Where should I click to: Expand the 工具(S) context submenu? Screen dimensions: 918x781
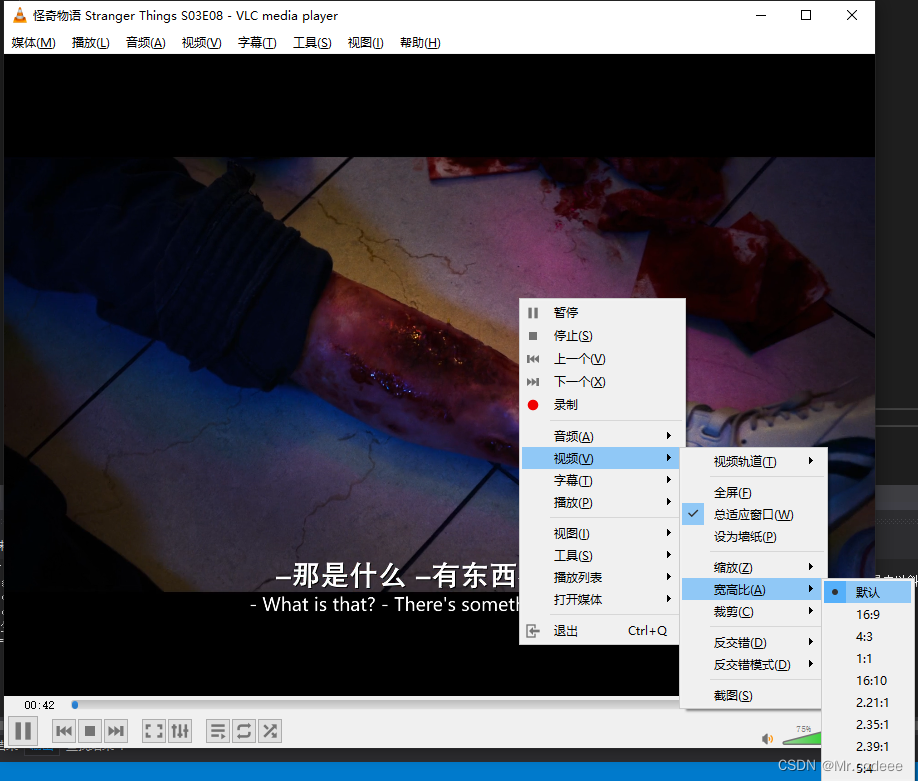coord(601,556)
